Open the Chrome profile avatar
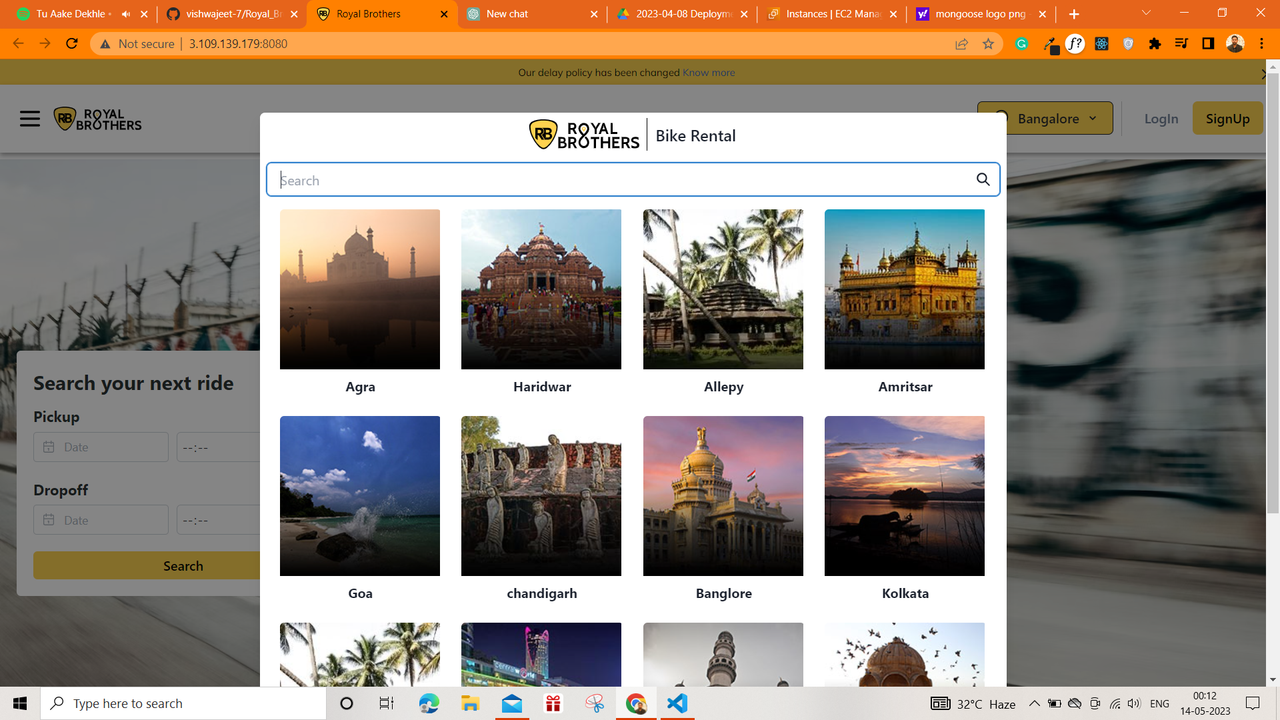This screenshot has width=1280, height=720. [1235, 44]
